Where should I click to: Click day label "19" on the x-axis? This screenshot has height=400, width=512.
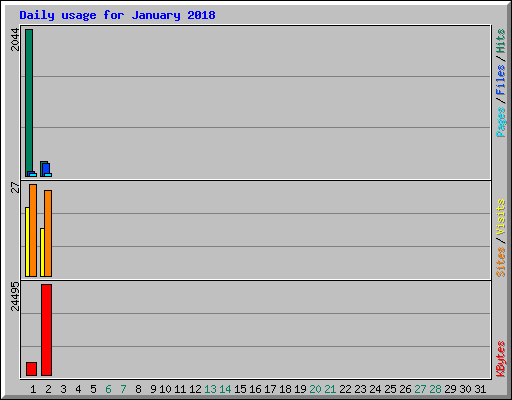tap(300, 389)
